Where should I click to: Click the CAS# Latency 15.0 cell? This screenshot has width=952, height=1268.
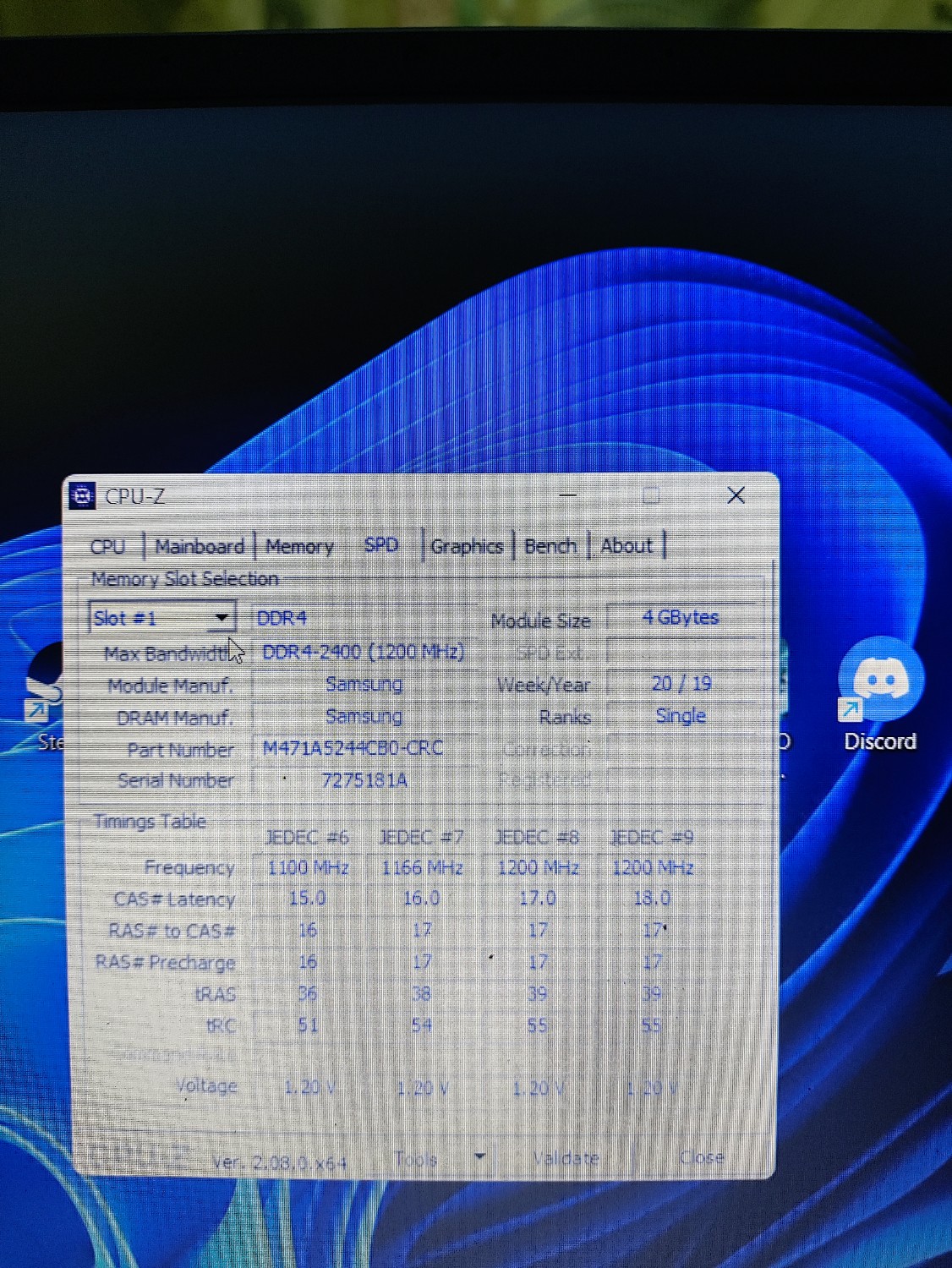(308, 899)
